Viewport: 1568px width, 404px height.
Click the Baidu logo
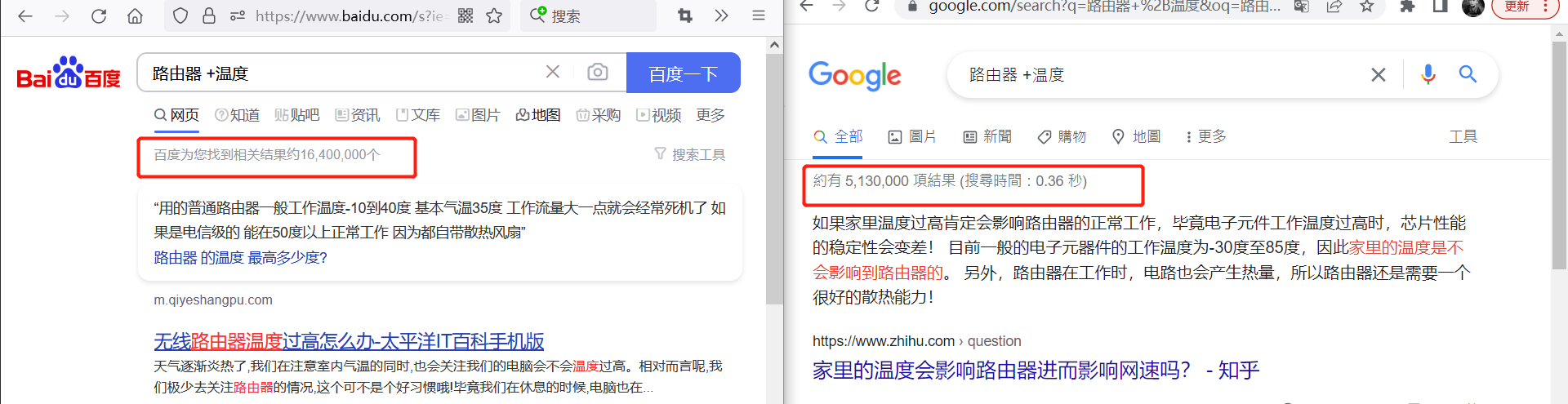pos(69,73)
